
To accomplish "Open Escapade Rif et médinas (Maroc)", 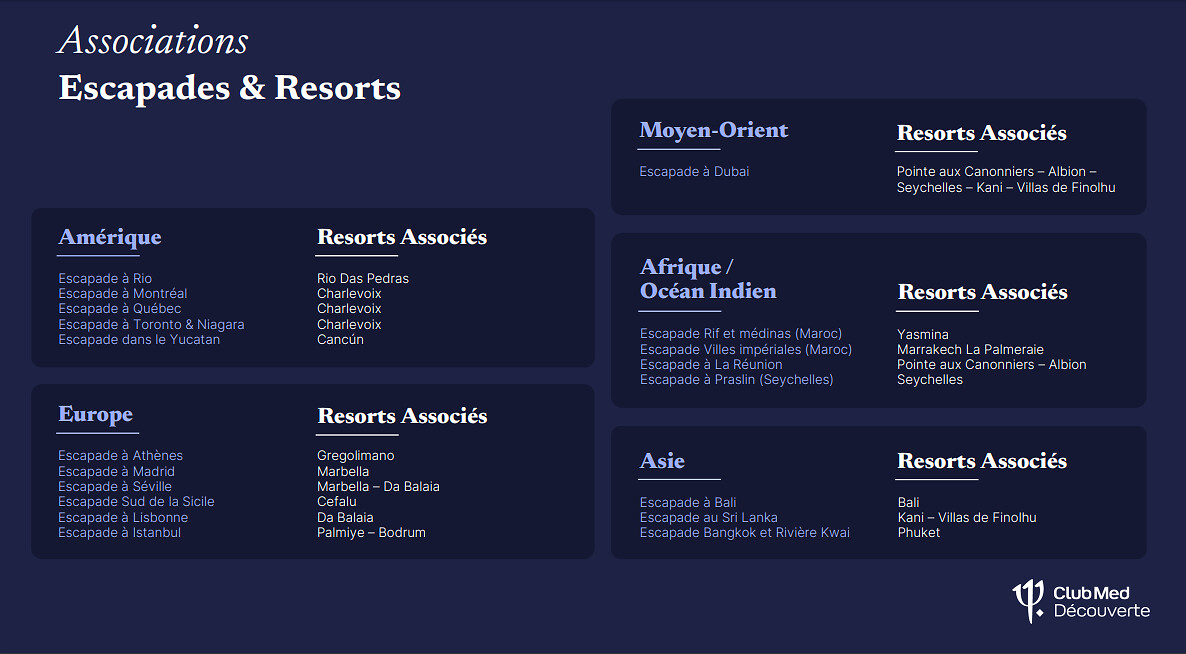I will point(741,333).
